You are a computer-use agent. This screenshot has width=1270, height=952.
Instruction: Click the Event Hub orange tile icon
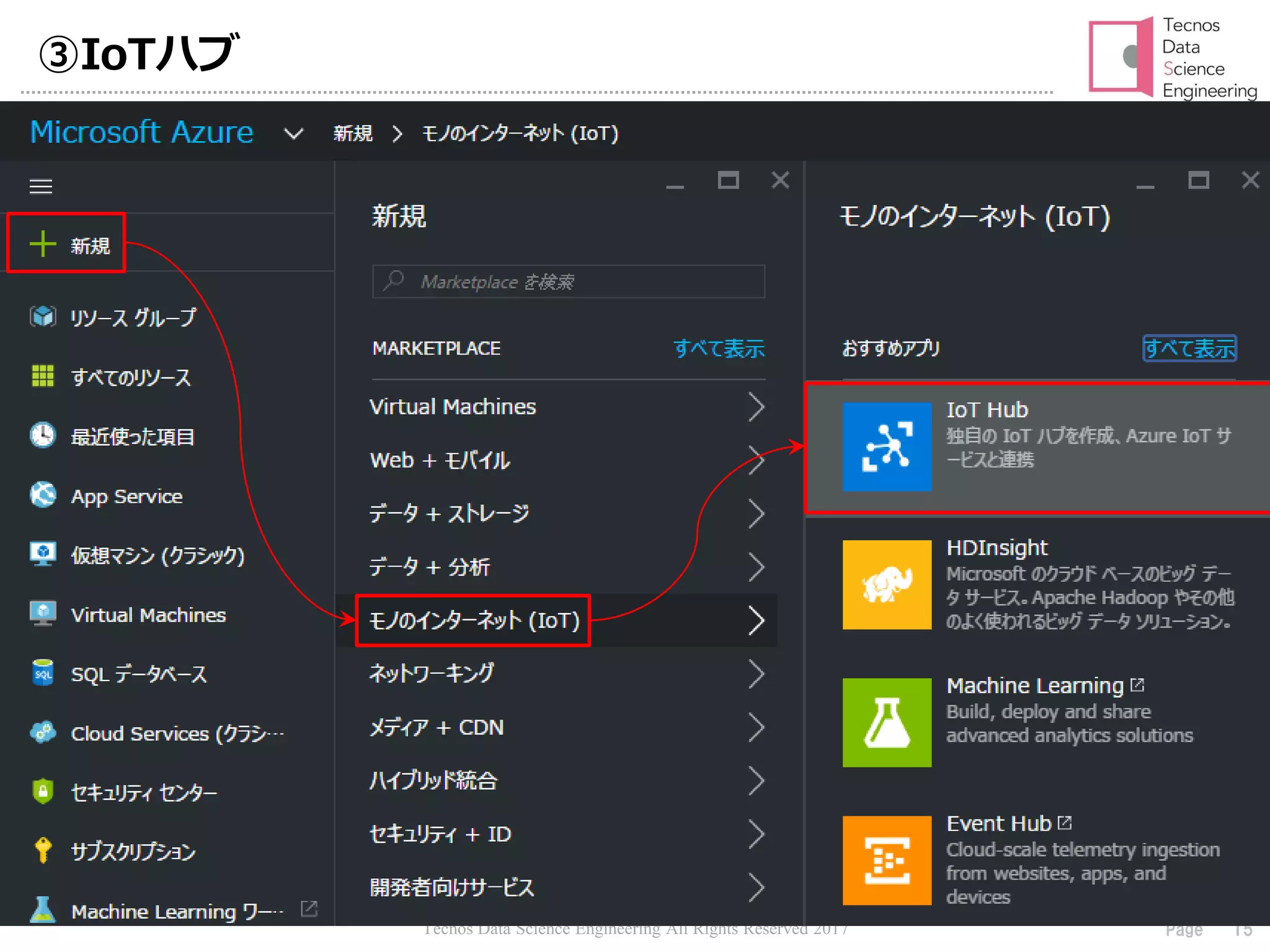887,860
